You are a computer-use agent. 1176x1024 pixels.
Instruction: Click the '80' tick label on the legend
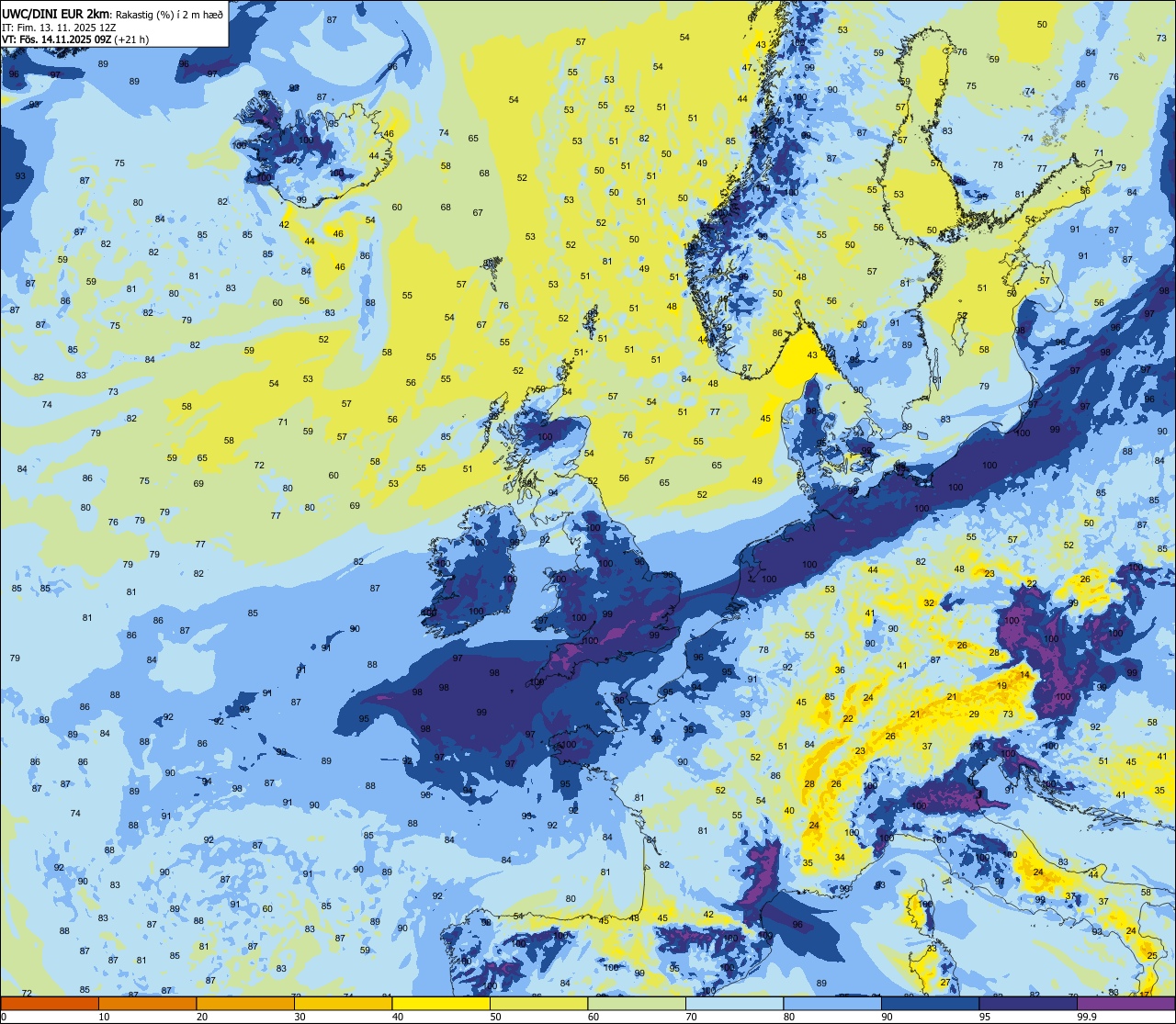(x=789, y=1017)
